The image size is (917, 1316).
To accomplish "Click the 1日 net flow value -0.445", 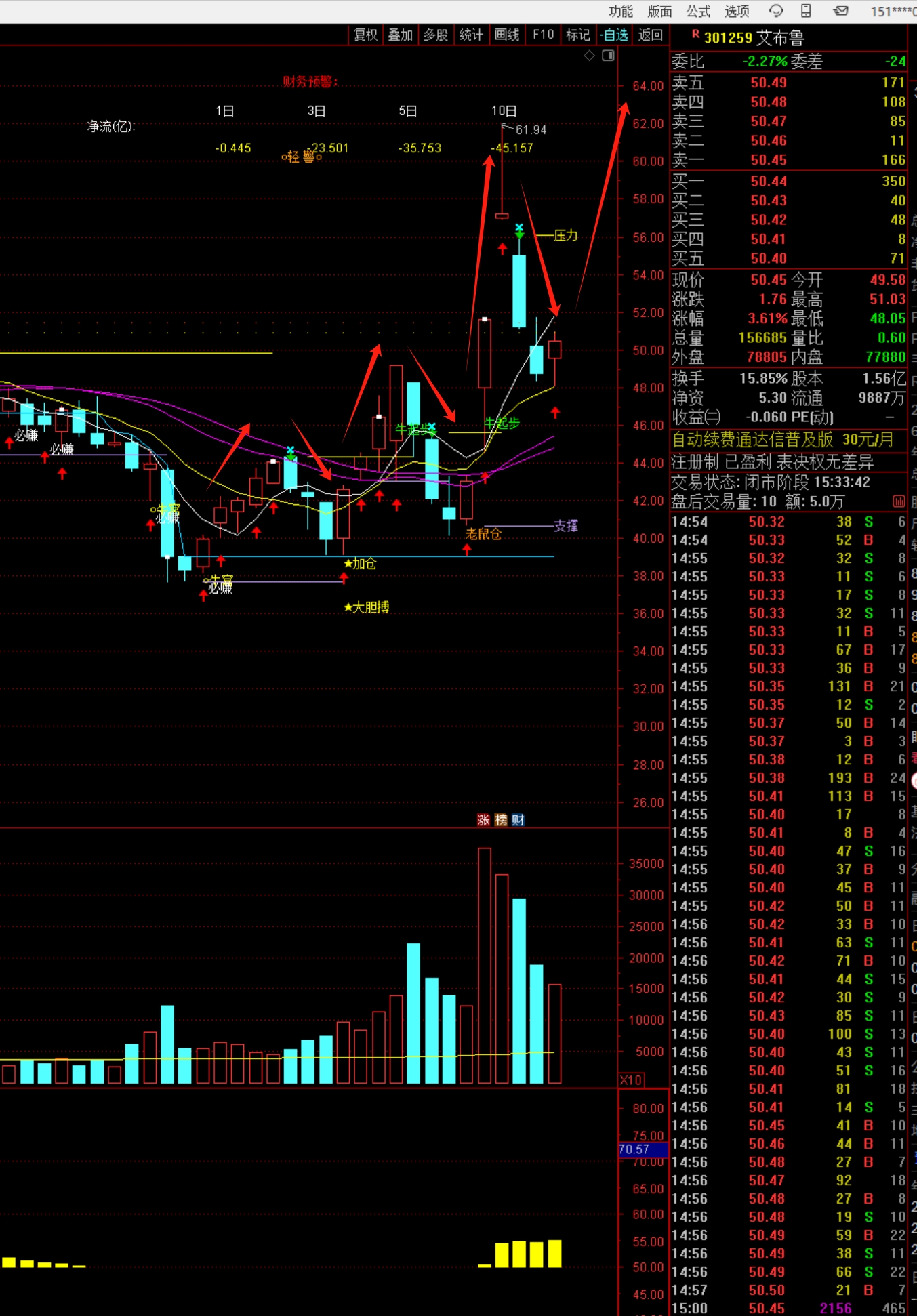I will (233, 148).
